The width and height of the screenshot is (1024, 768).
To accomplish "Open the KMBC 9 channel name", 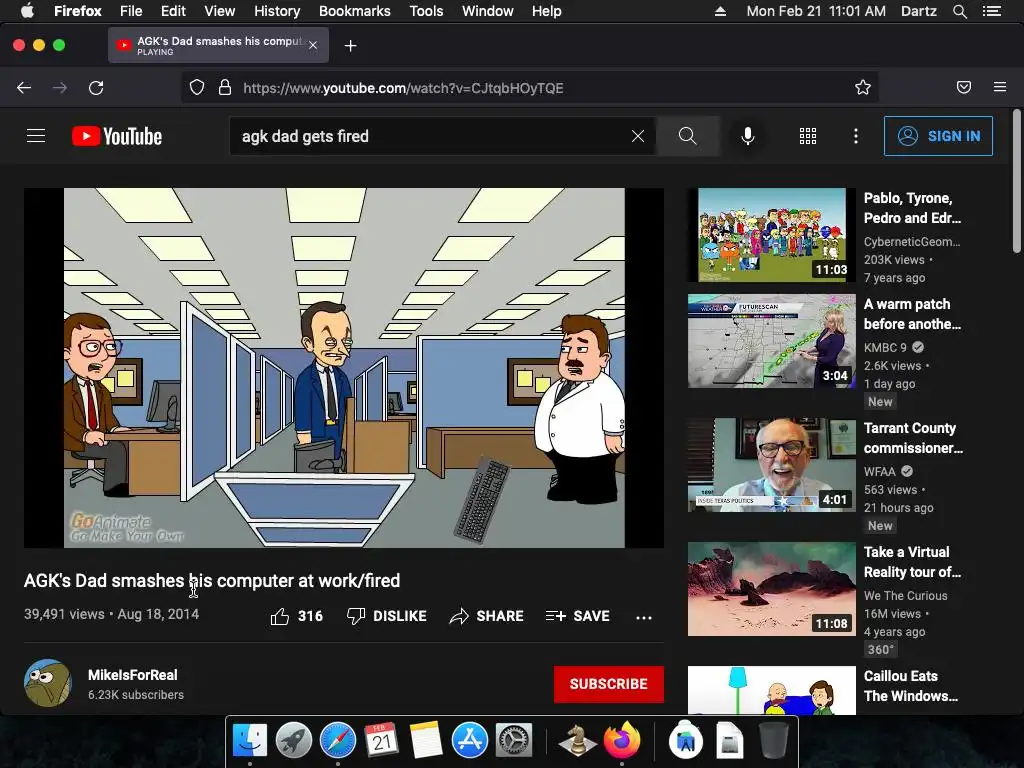I will (x=885, y=347).
